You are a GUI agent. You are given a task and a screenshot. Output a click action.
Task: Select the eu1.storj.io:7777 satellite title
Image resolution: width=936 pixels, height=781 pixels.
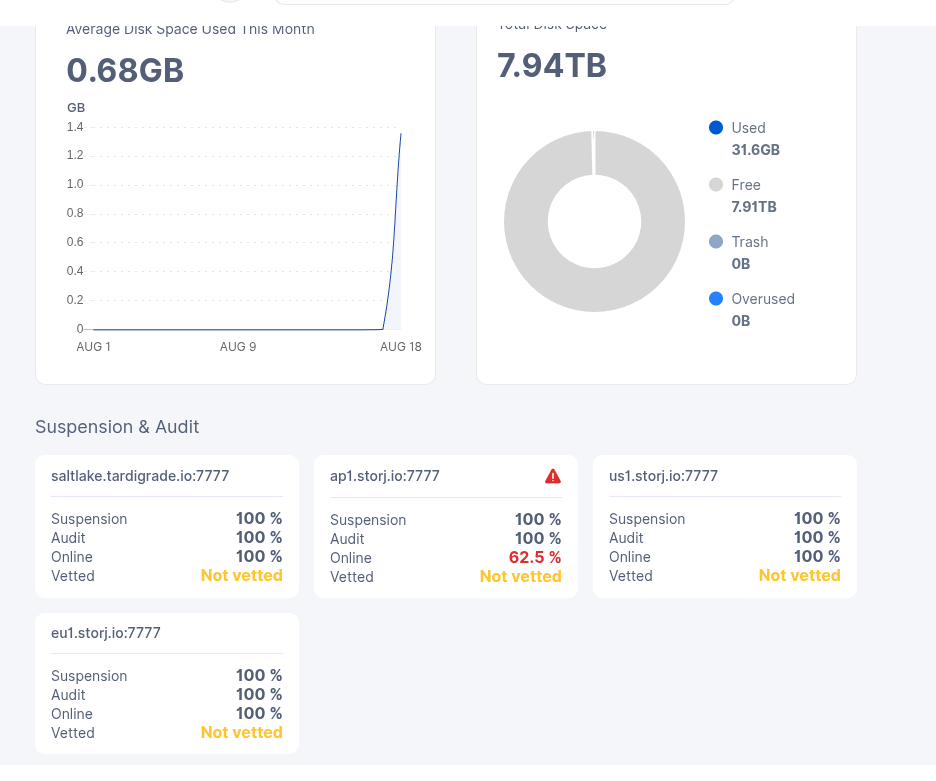tap(106, 633)
